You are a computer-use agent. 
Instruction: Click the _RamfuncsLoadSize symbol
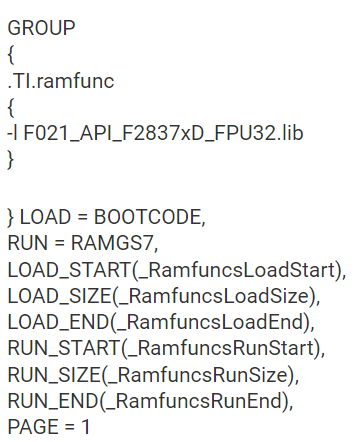[213, 296]
